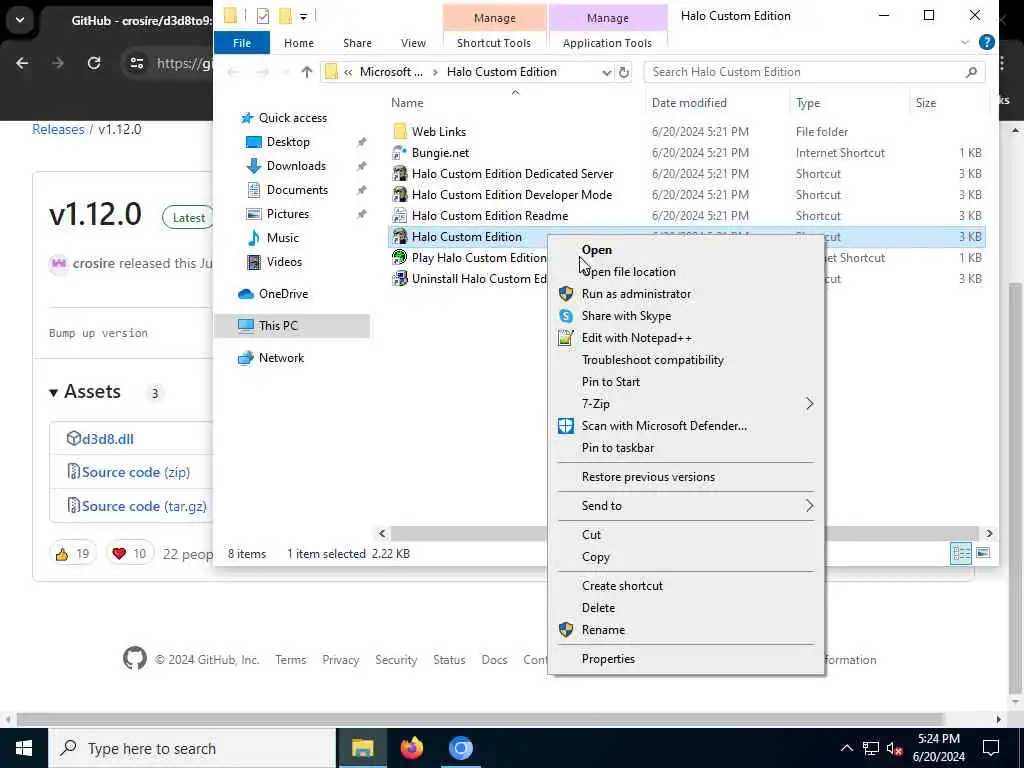Click the Windows taskbar search box
This screenshot has height=768, width=1024.
click(192, 748)
